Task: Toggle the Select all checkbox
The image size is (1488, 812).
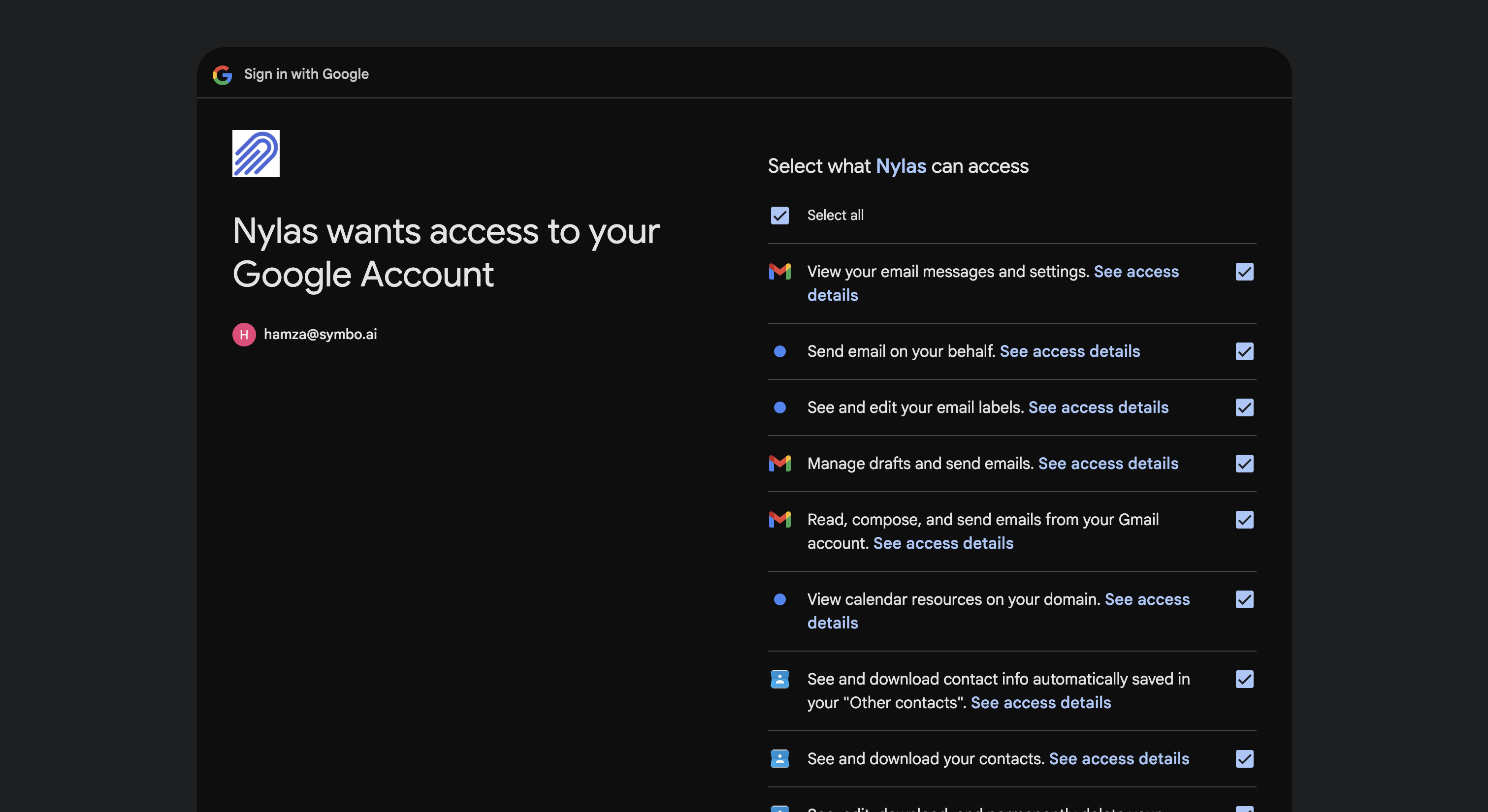Action: tap(780, 216)
